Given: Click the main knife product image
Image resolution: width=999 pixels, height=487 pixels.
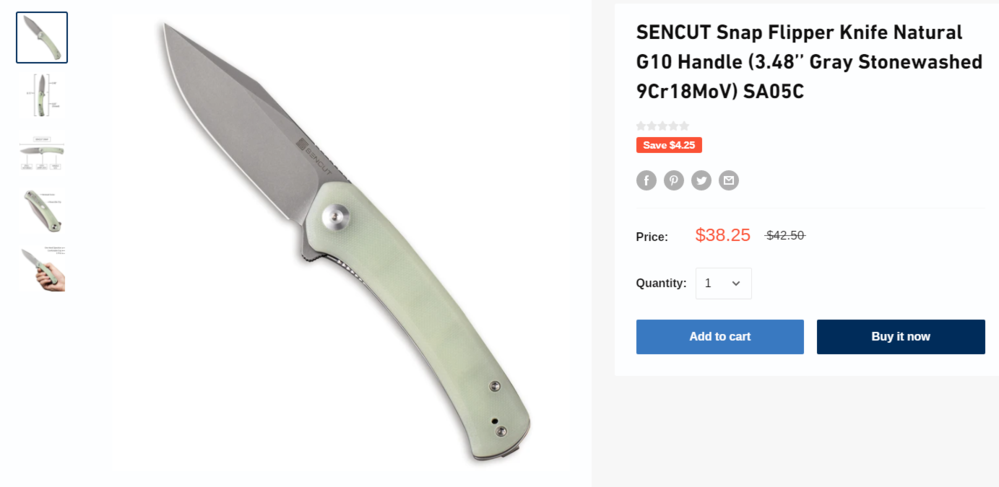Looking at the screenshot, I should point(346,242).
